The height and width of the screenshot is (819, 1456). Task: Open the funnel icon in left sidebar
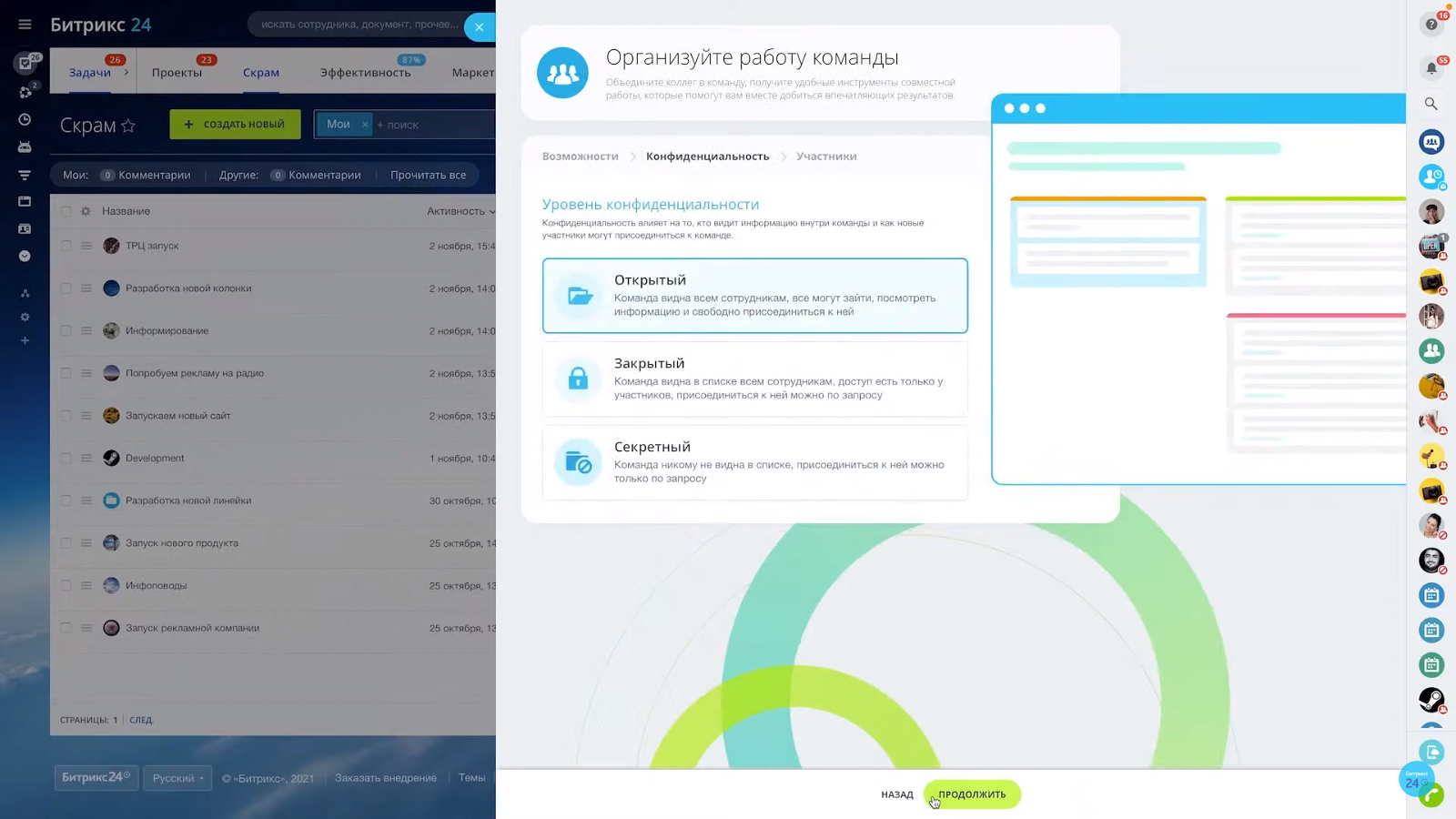[x=25, y=175]
